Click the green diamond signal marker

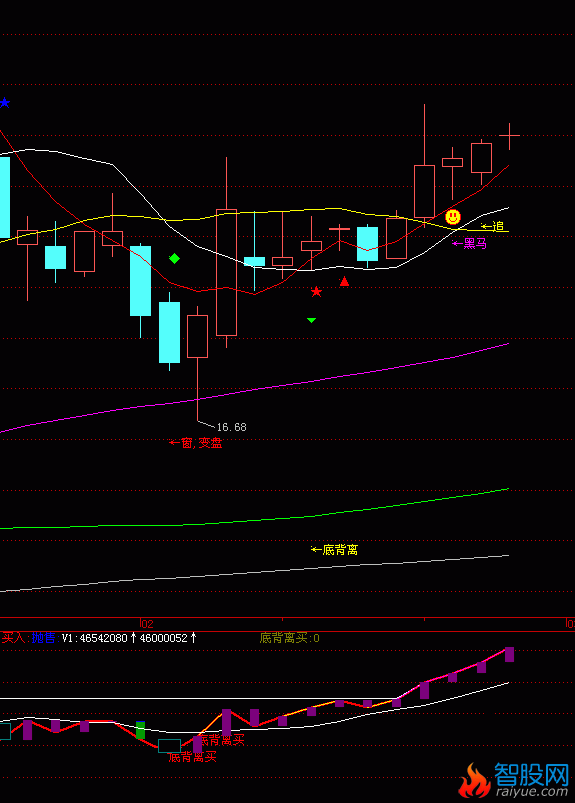(174, 259)
